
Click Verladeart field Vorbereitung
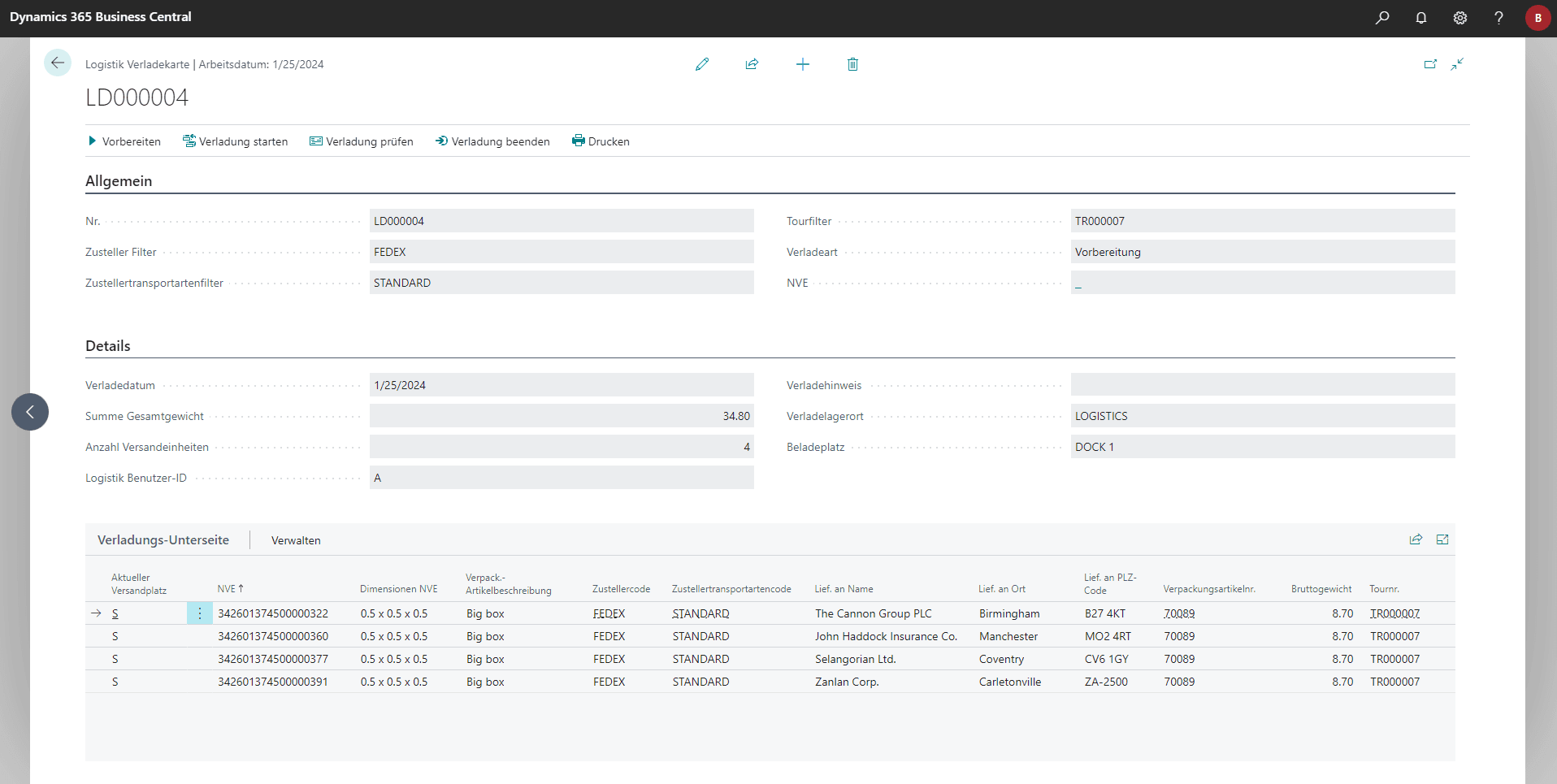coord(1263,252)
